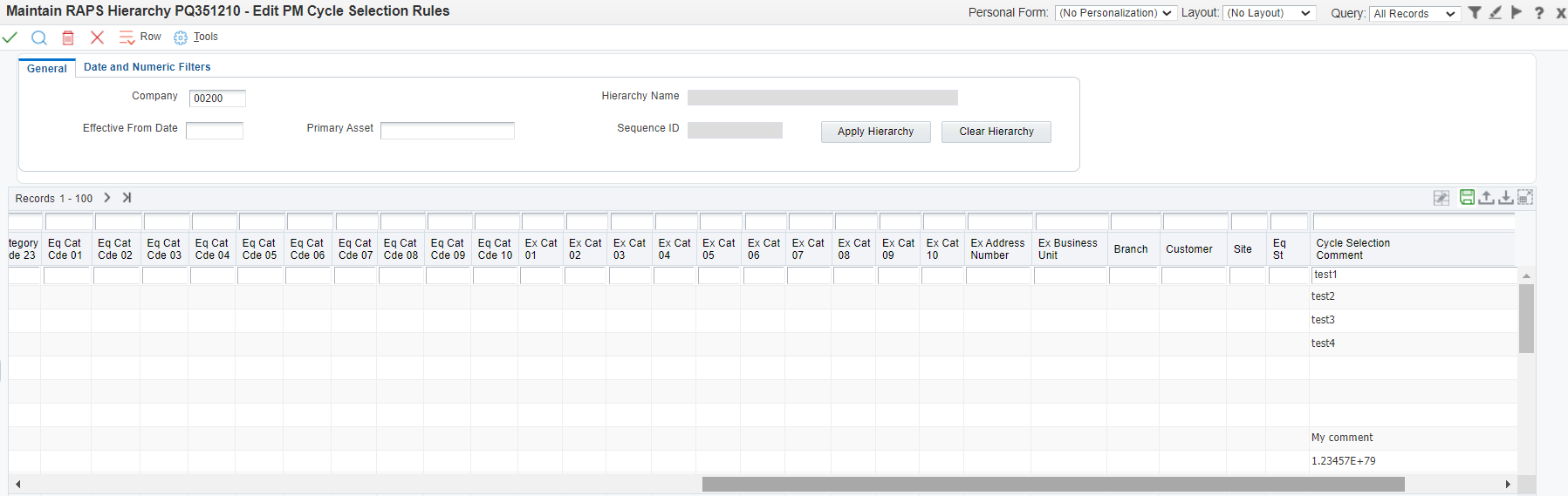Click the Find magnifier icon in toolbar
The image size is (1568, 496).
pos(38,37)
